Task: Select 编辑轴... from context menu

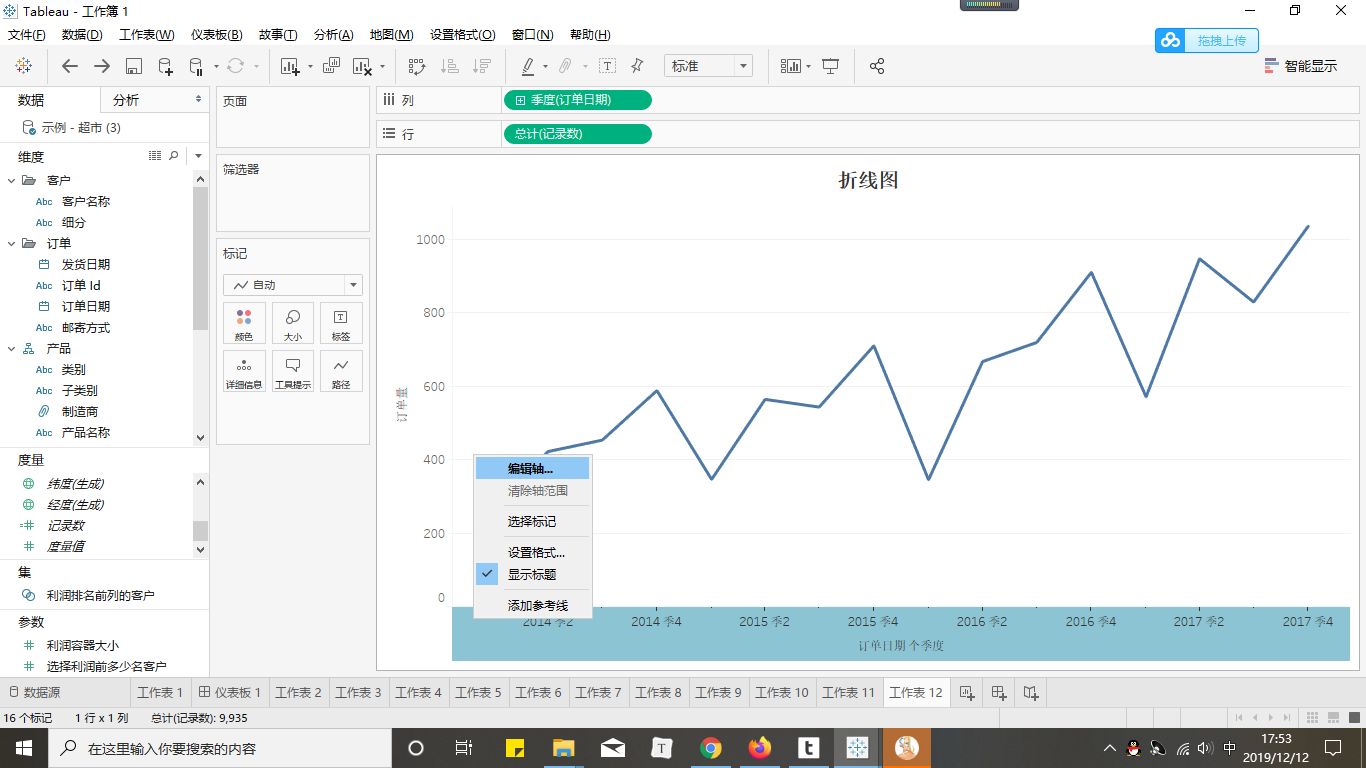Action: point(532,468)
